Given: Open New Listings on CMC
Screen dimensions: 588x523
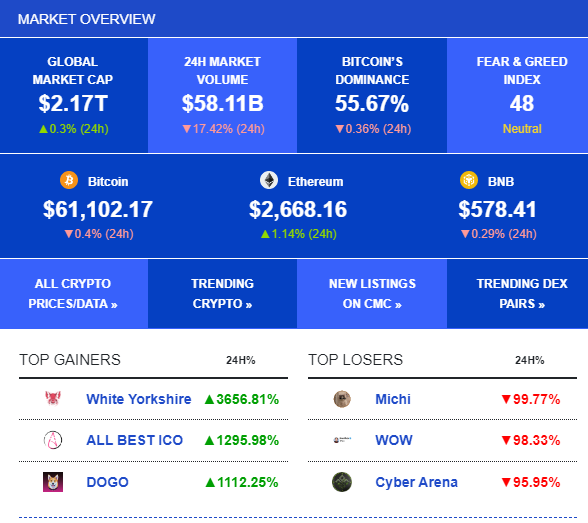Looking at the screenshot, I should click(x=372, y=294).
